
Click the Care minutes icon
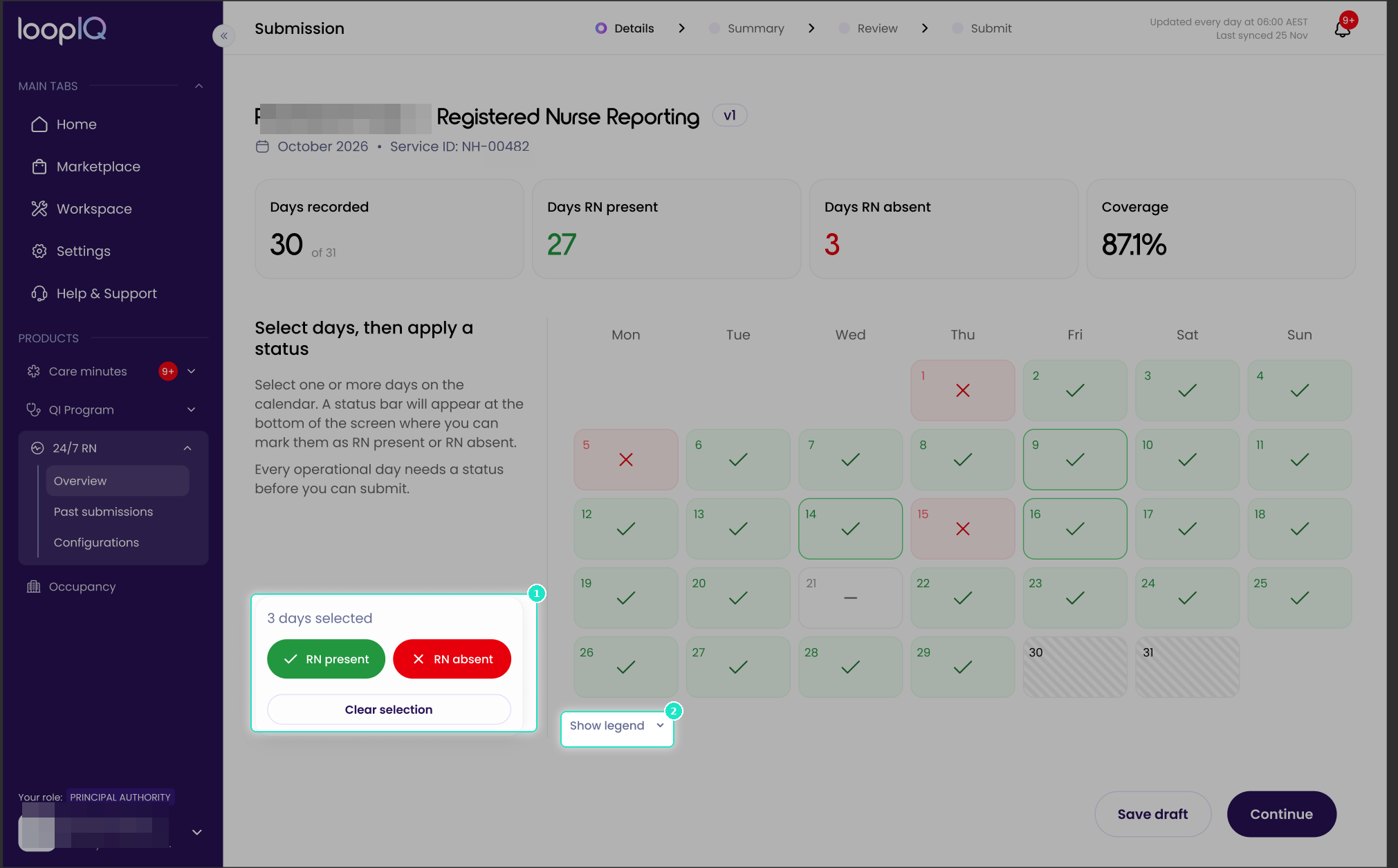click(33, 371)
